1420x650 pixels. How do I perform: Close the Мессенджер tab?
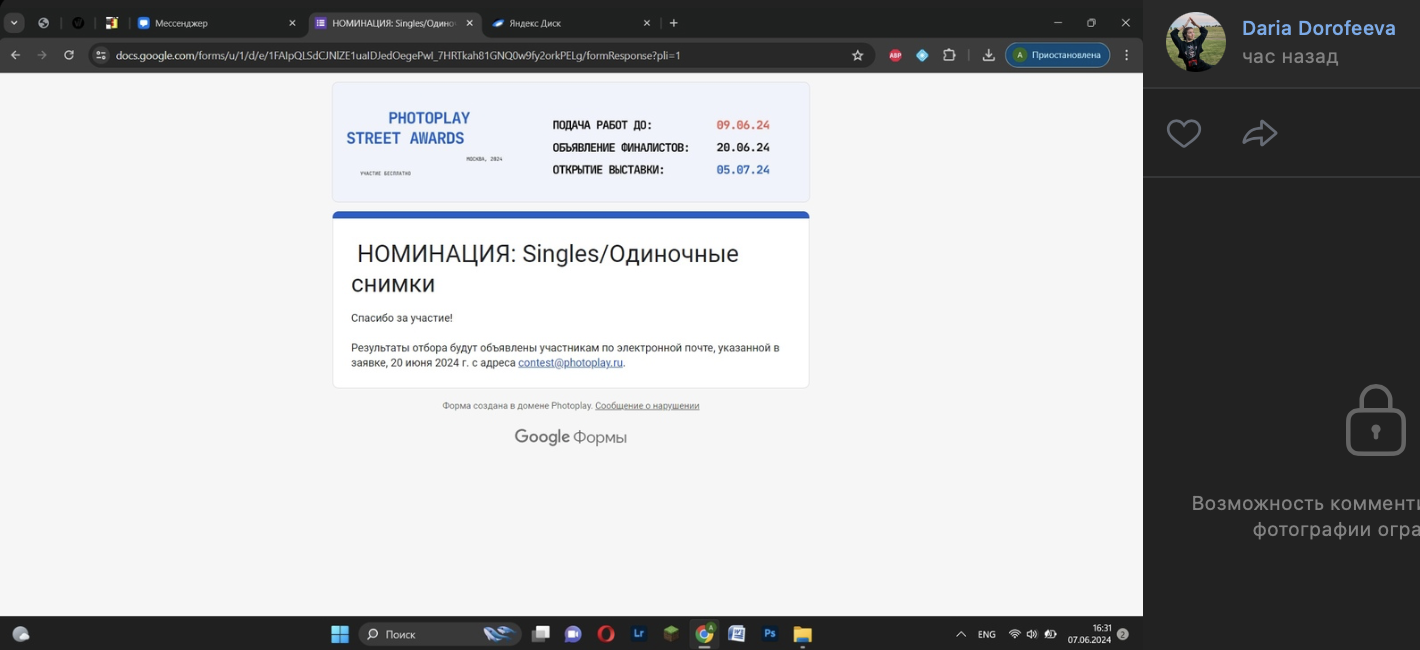pos(292,23)
